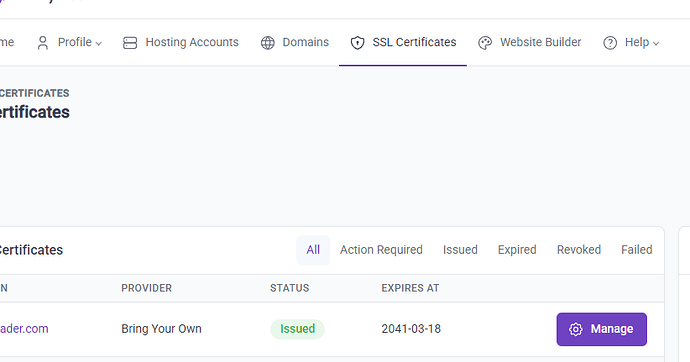Select the Expired filter tab

517,250
